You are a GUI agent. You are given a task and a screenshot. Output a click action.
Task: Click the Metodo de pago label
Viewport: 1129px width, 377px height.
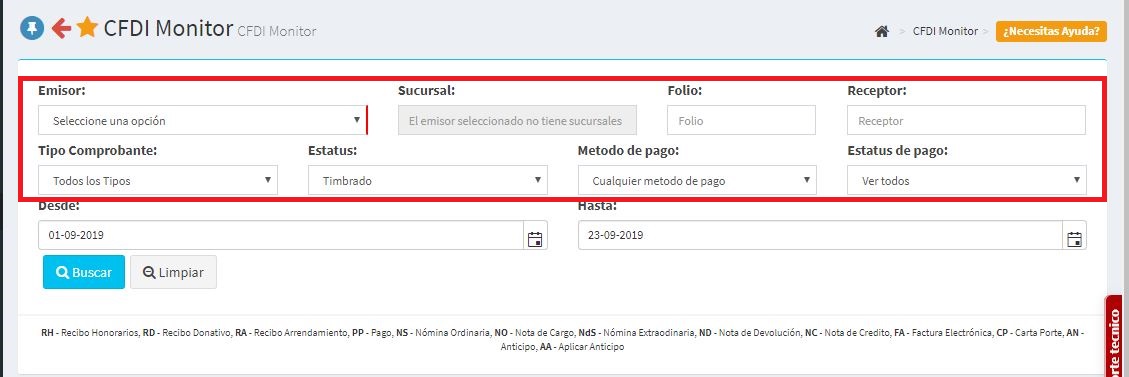(x=629, y=151)
